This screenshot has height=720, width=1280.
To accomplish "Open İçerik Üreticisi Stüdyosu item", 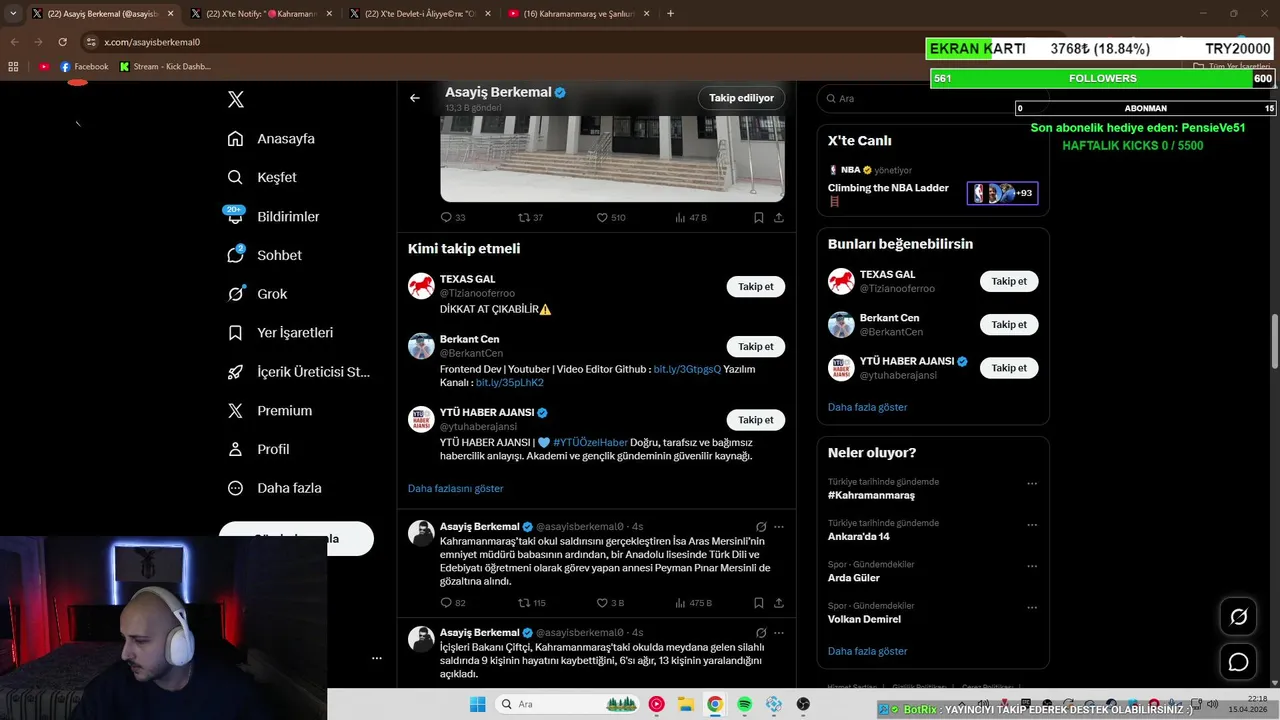I will tap(298, 372).
